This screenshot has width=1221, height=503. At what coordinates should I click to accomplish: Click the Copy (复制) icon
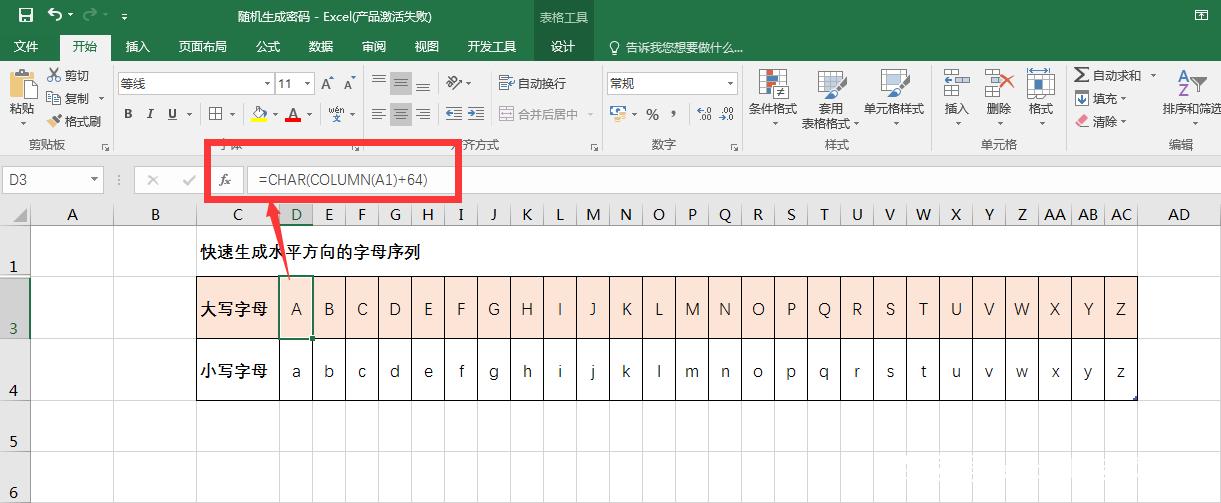[55, 98]
